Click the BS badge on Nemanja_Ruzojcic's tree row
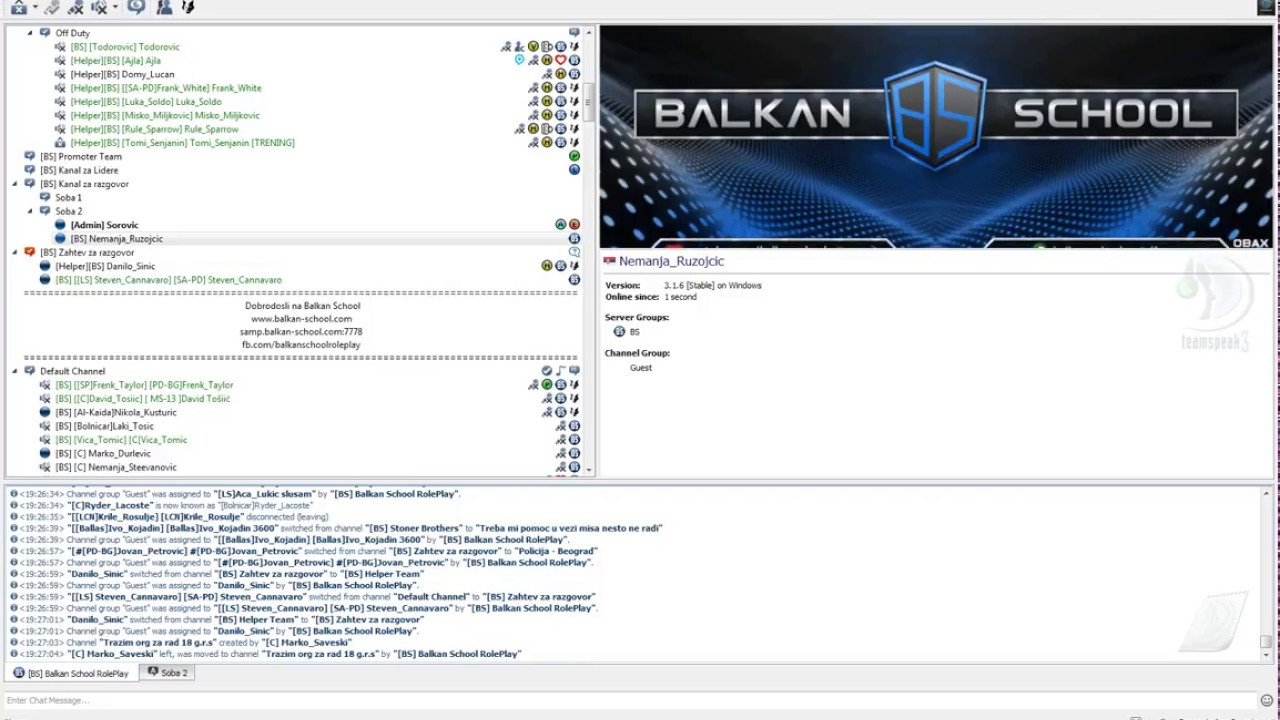Image resolution: width=1280 pixels, height=720 pixels. (x=574, y=239)
